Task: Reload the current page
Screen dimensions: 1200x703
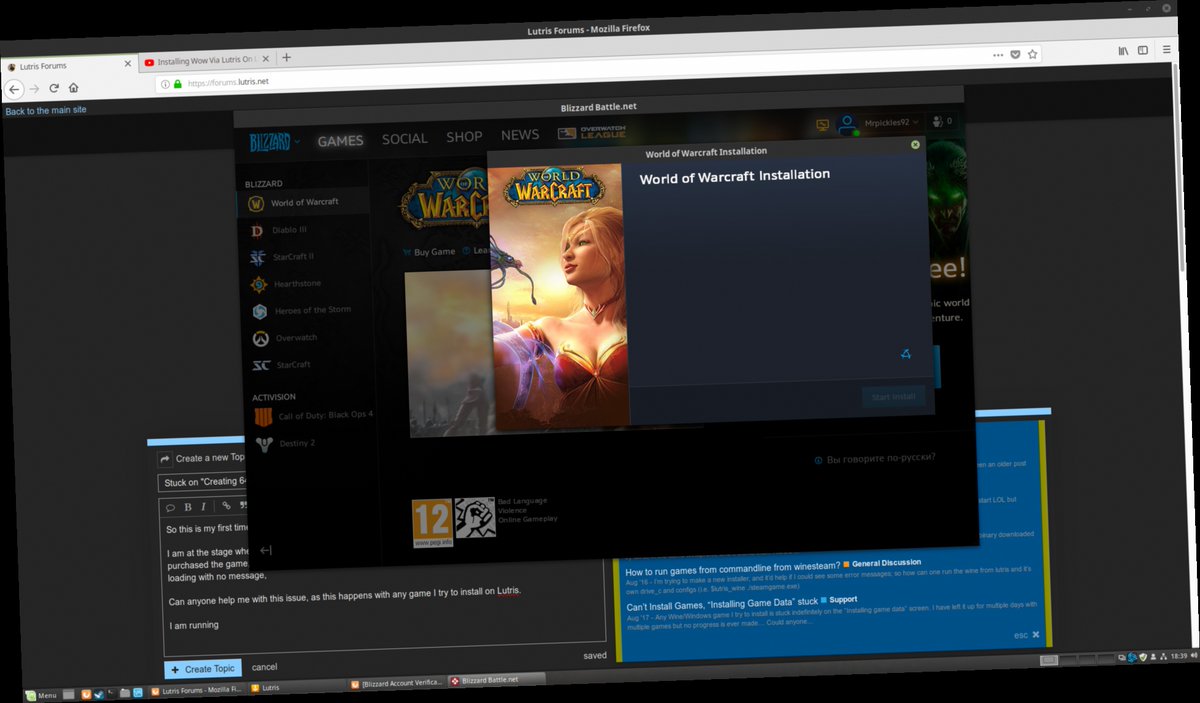Action: click(54, 88)
